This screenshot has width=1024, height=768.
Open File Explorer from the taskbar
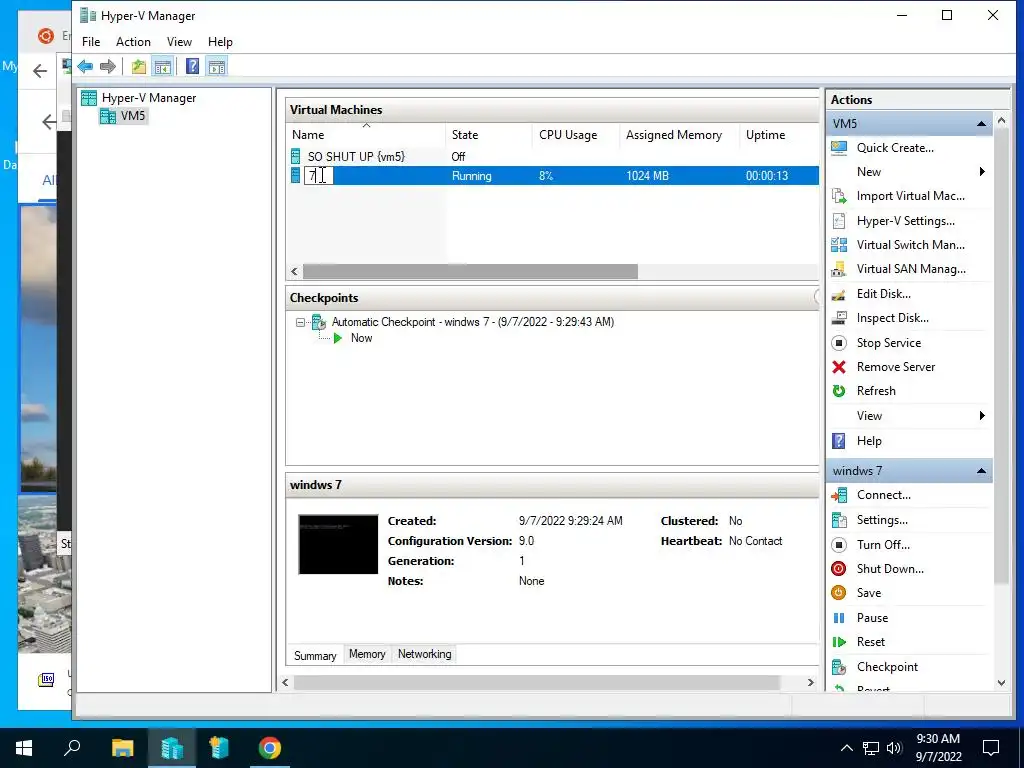[x=122, y=748]
